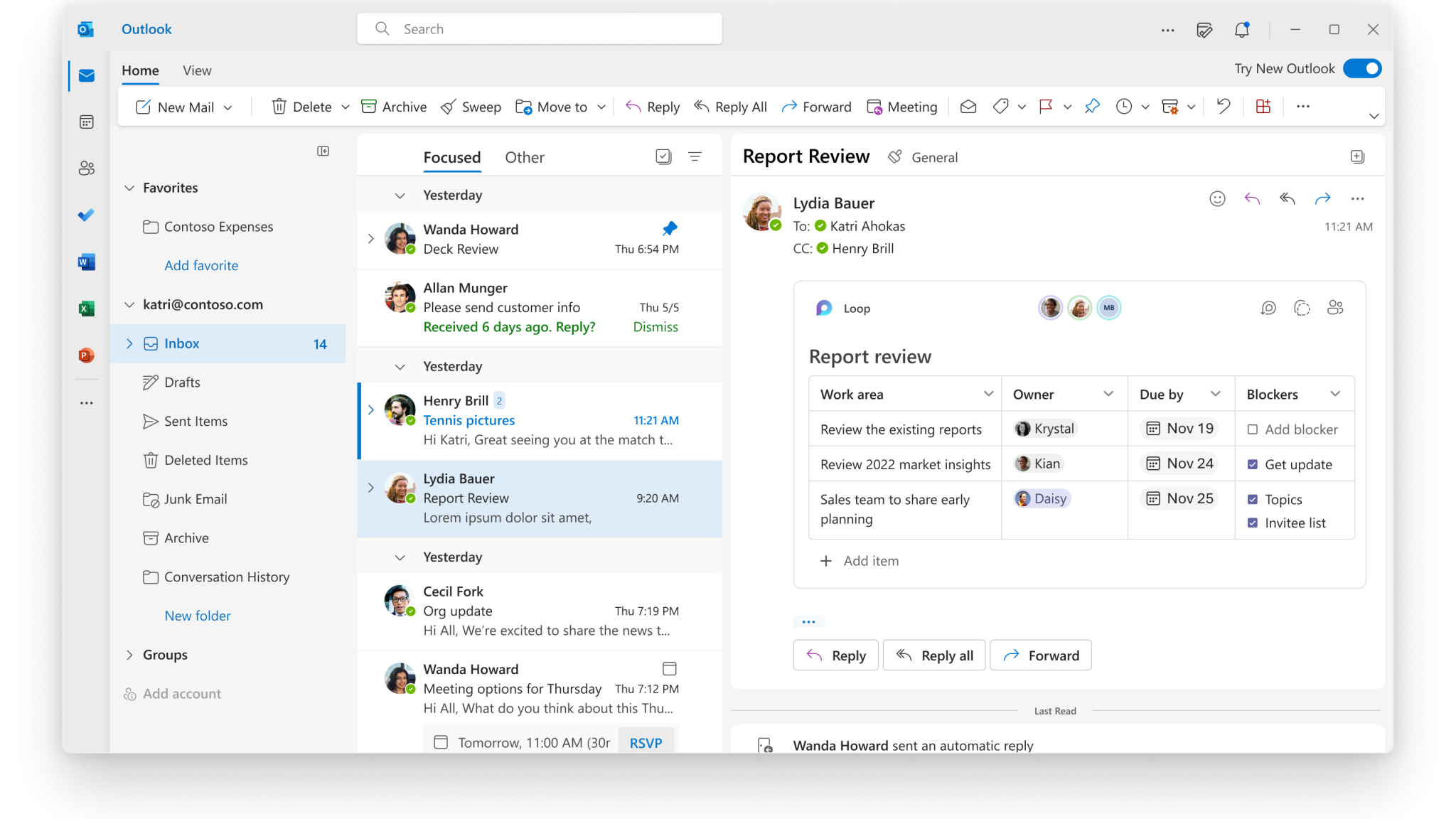Click the Mail icon in sidebar

(87, 75)
